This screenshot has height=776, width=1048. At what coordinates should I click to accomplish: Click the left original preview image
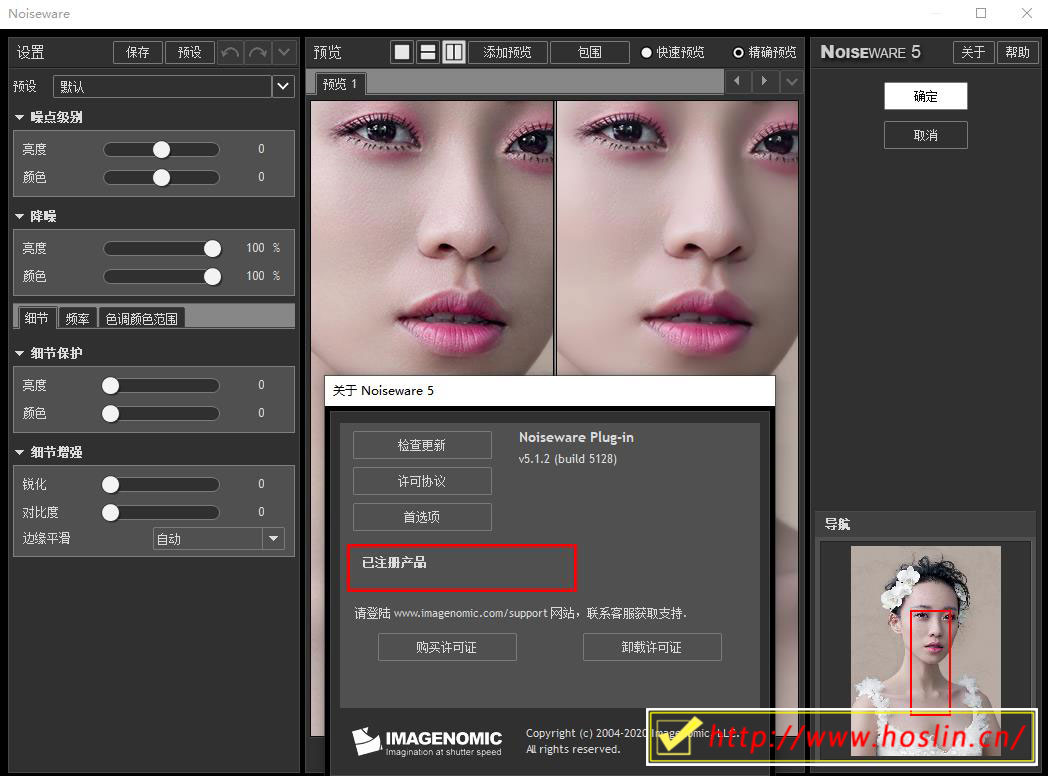432,238
